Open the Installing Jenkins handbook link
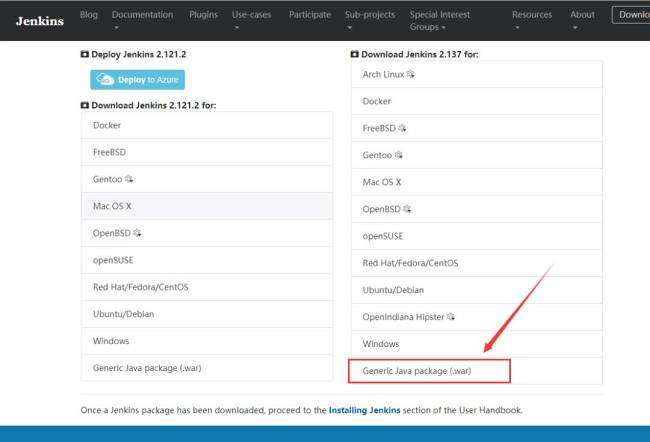The height and width of the screenshot is (442, 650). click(364, 410)
